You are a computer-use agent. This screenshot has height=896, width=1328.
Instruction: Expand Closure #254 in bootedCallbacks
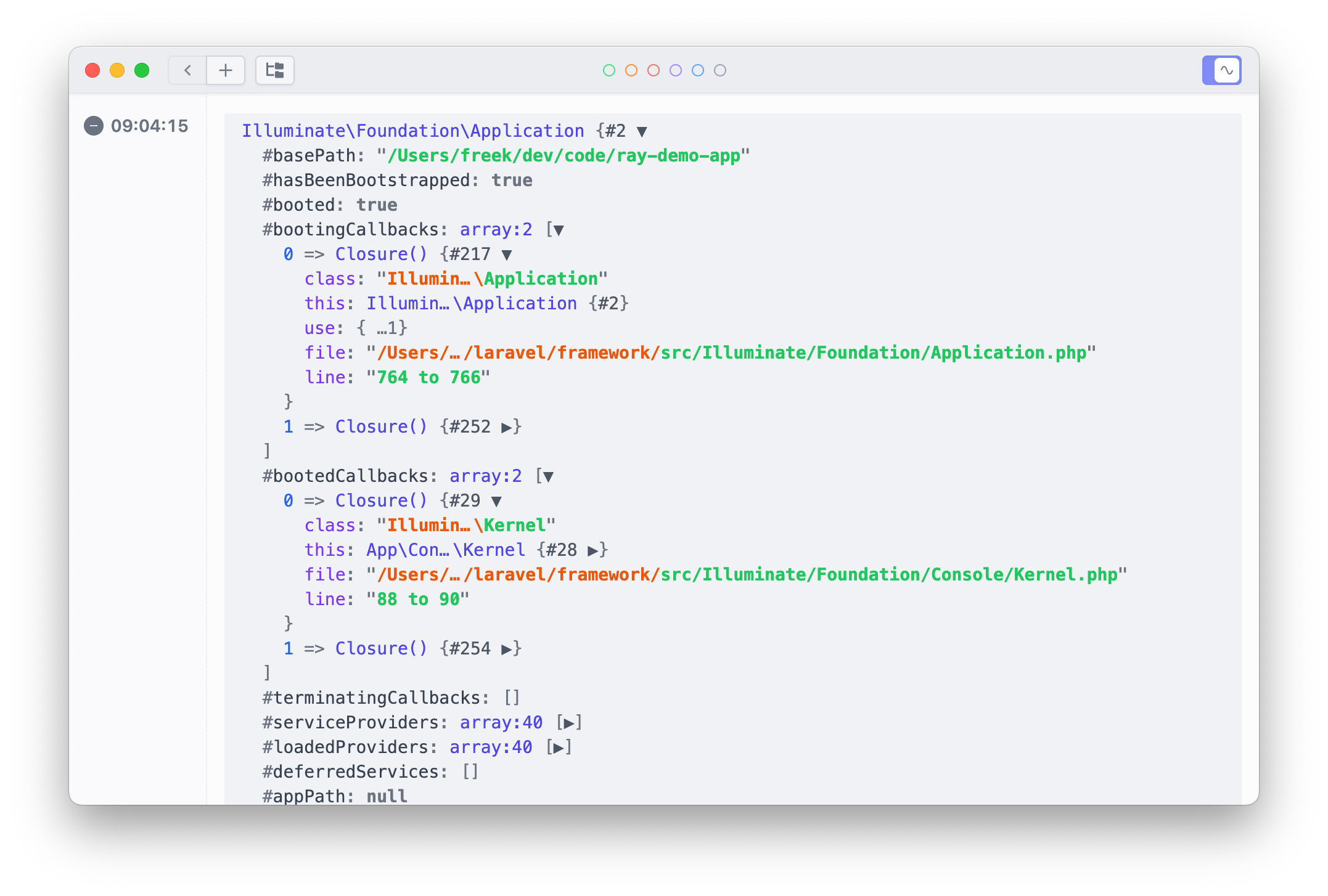point(509,648)
